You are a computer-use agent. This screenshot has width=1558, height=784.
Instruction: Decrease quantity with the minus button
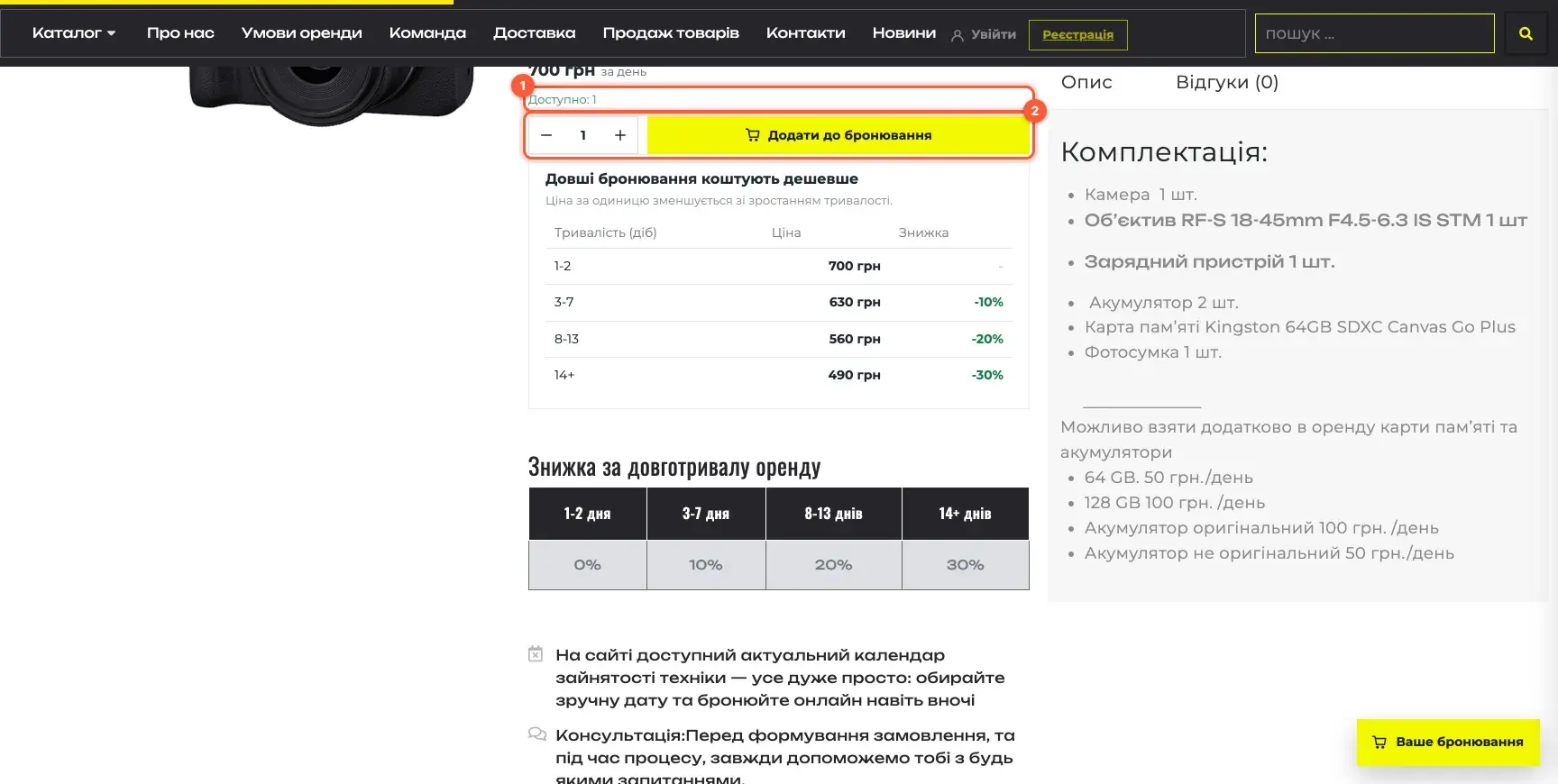coord(546,135)
